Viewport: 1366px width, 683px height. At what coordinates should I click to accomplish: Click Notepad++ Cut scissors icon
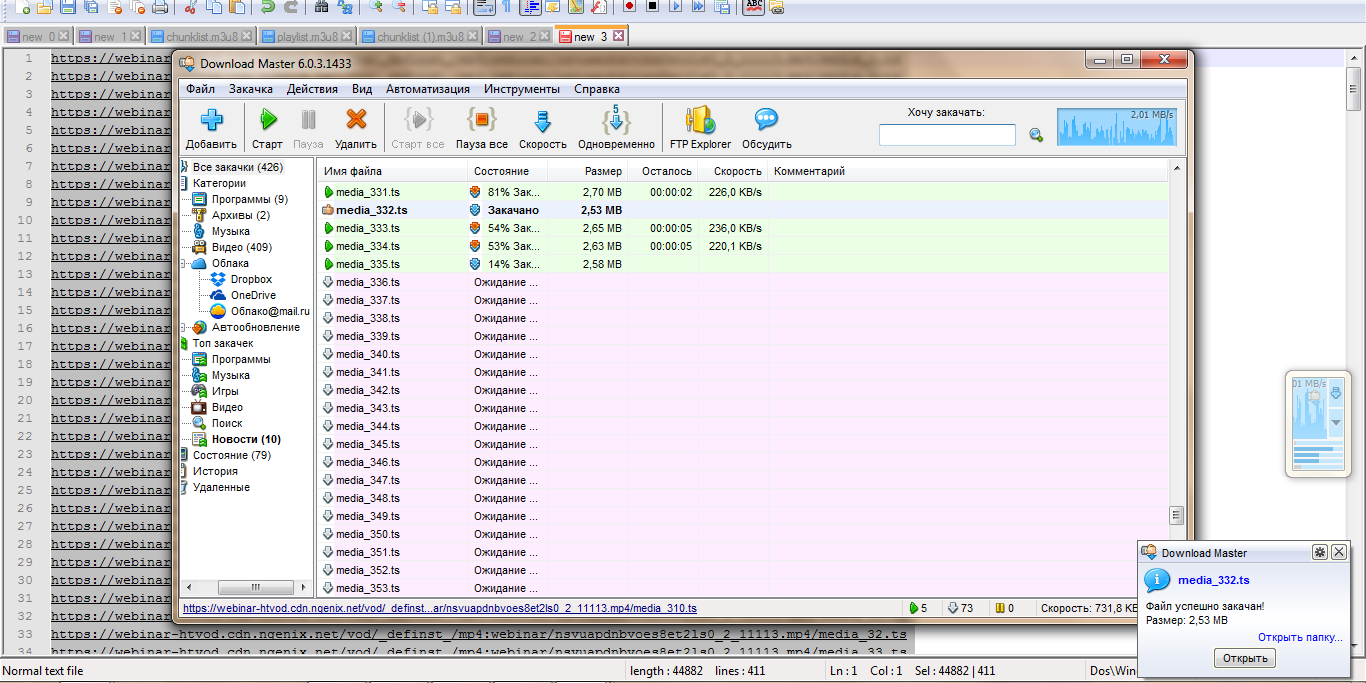point(189,7)
